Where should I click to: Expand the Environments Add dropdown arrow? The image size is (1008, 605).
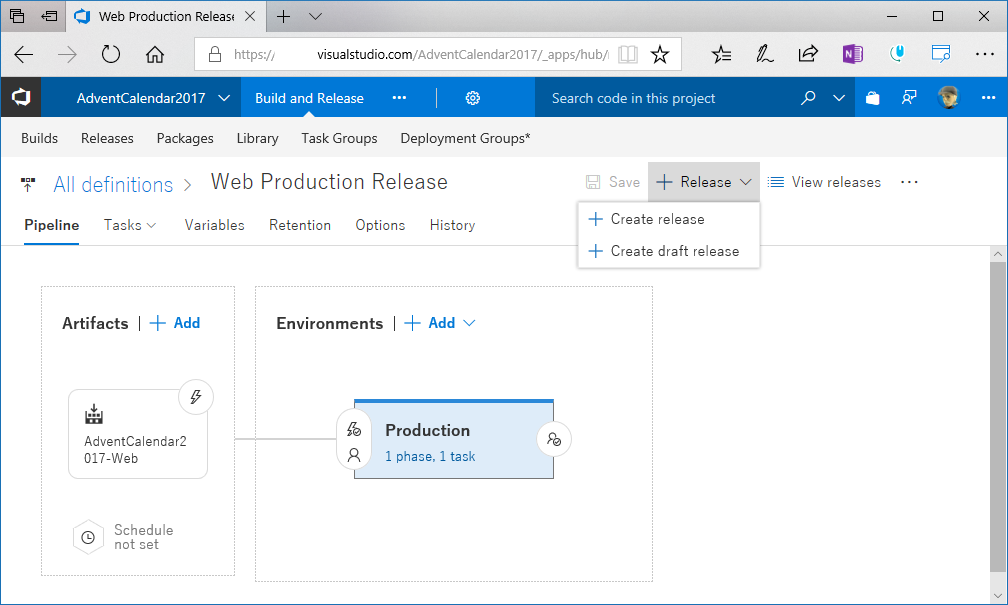(469, 323)
